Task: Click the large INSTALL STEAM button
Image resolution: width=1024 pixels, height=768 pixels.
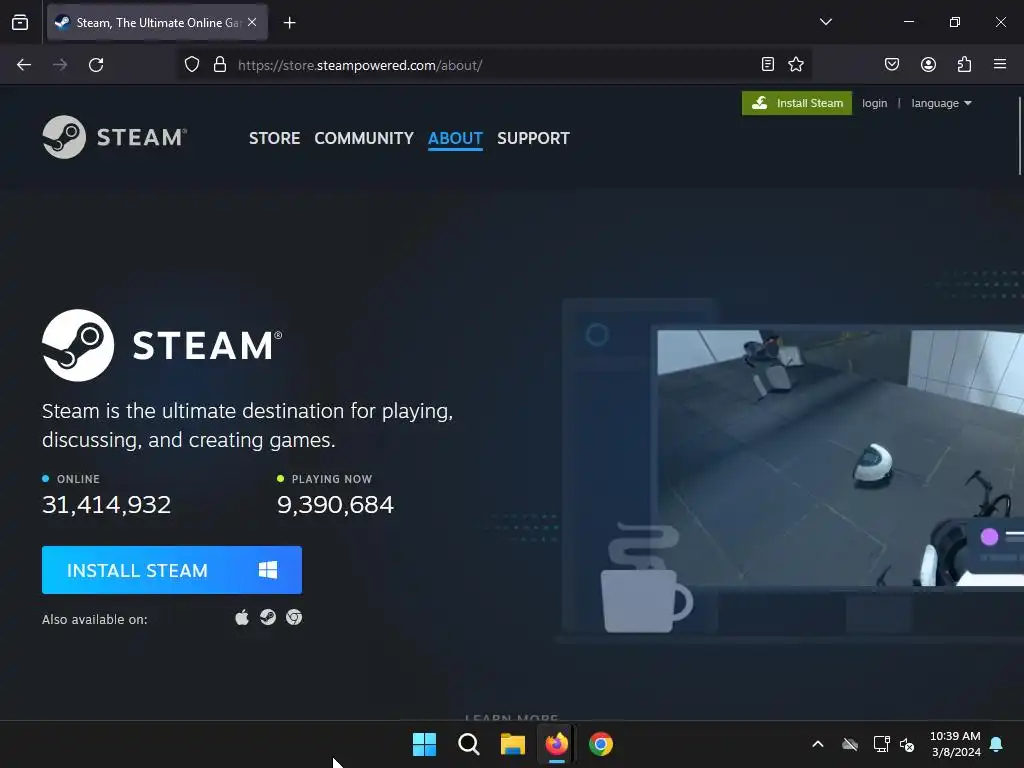Action: (x=172, y=570)
